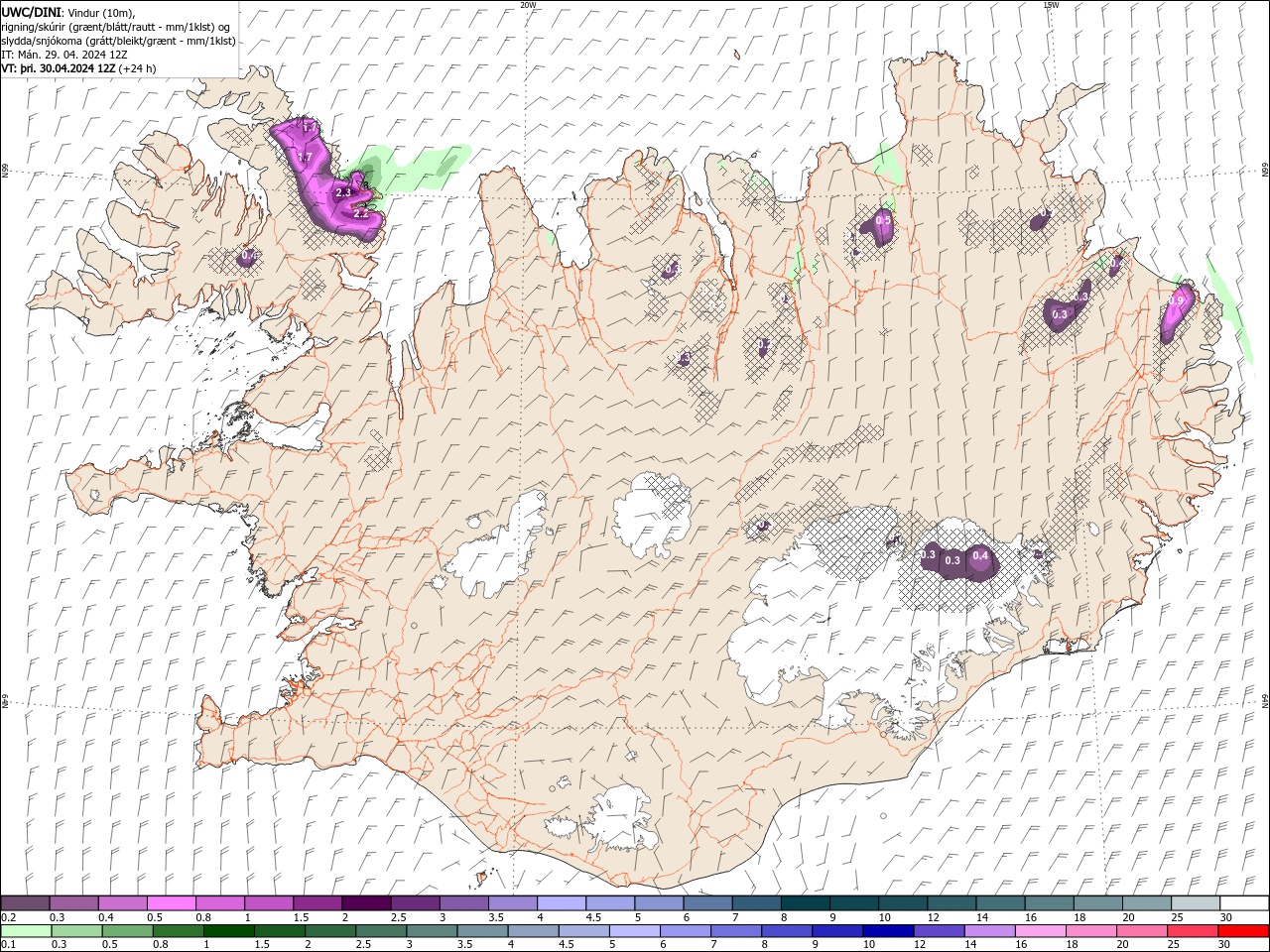
Task: Pick the 12 swatch in upper snow scale
Action: tap(952, 903)
